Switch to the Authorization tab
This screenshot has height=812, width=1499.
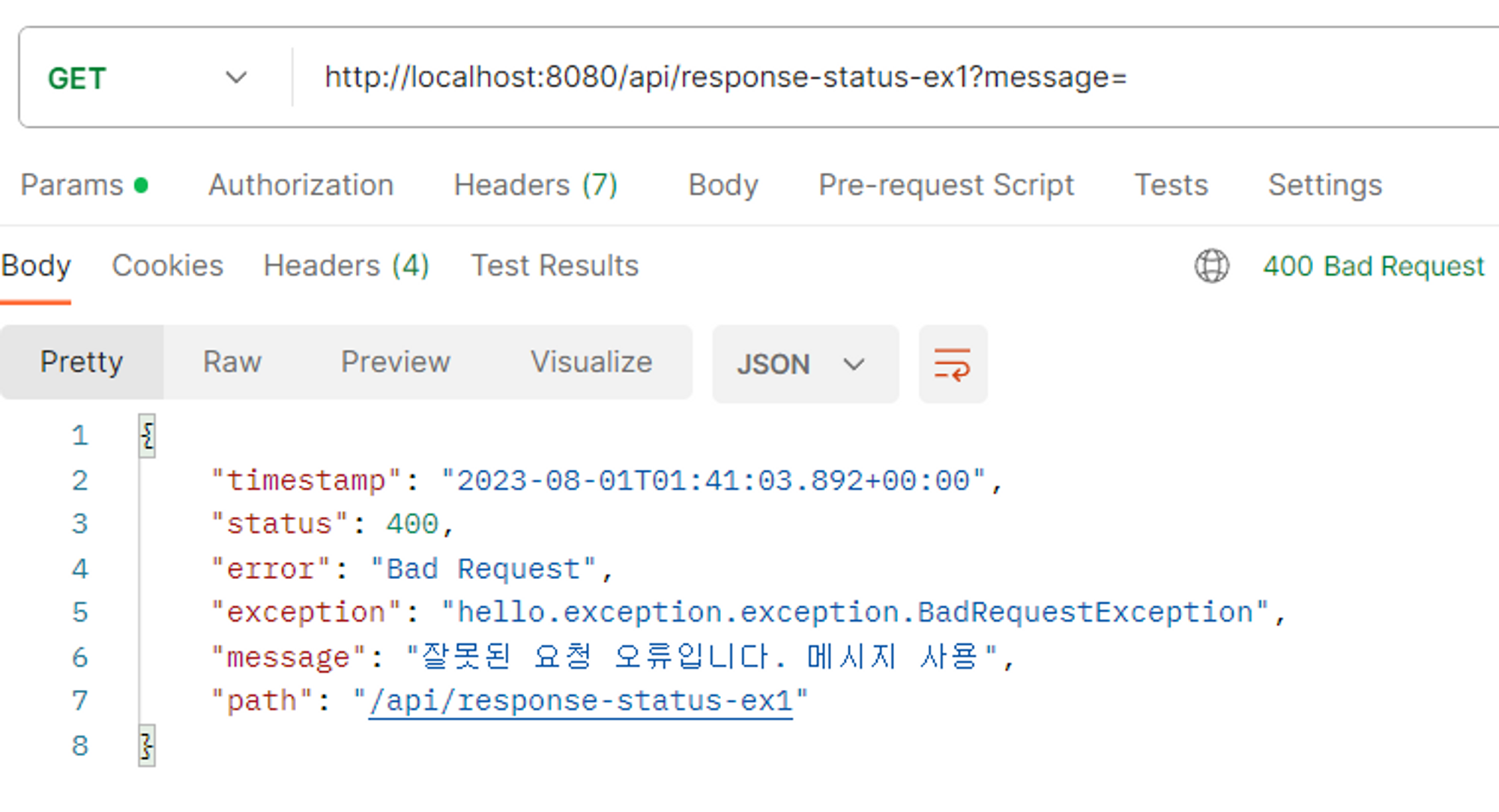coord(301,185)
